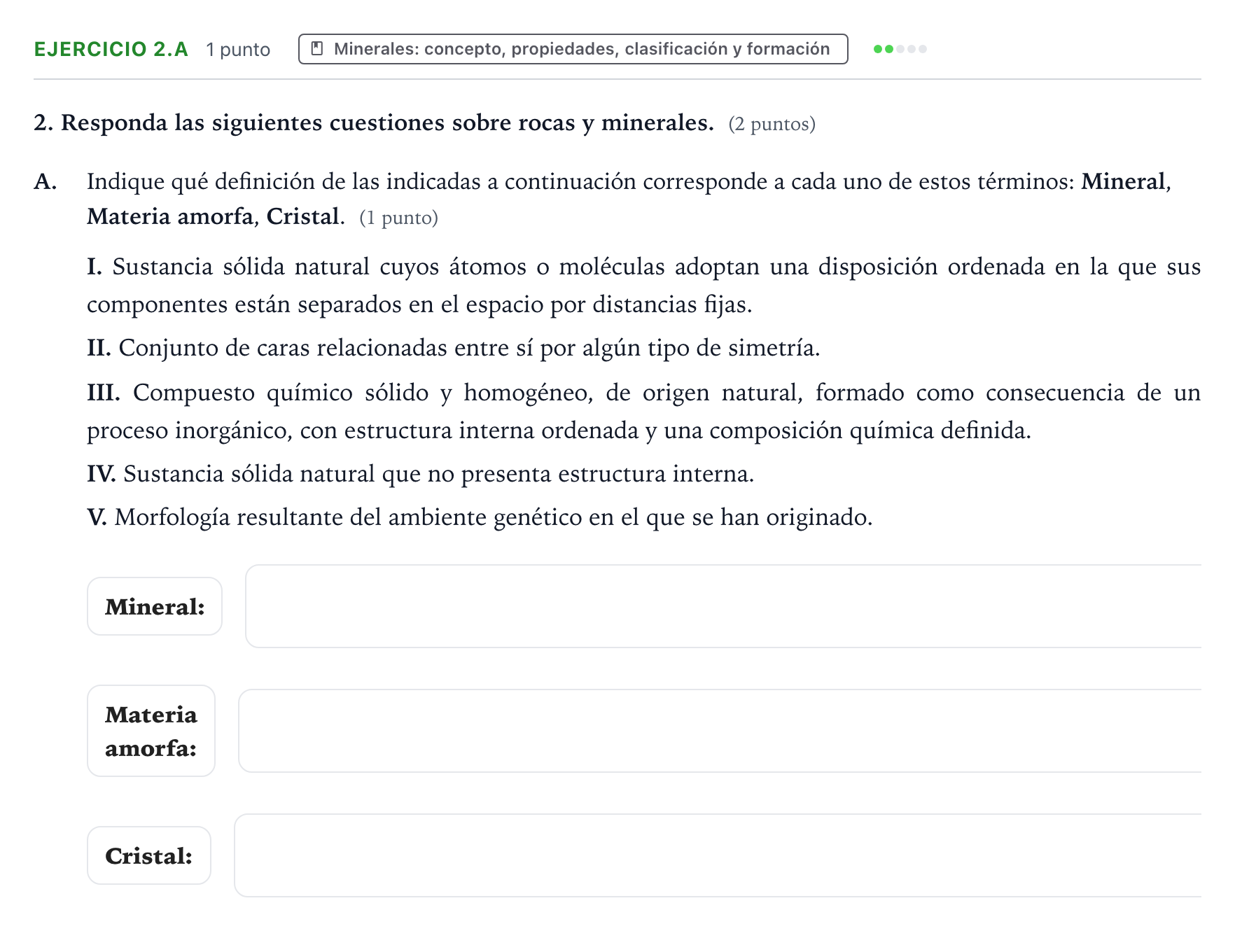Open the Minerales topic tag
The height and width of the screenshot is (952, 1235).
[x=573, y=49]
